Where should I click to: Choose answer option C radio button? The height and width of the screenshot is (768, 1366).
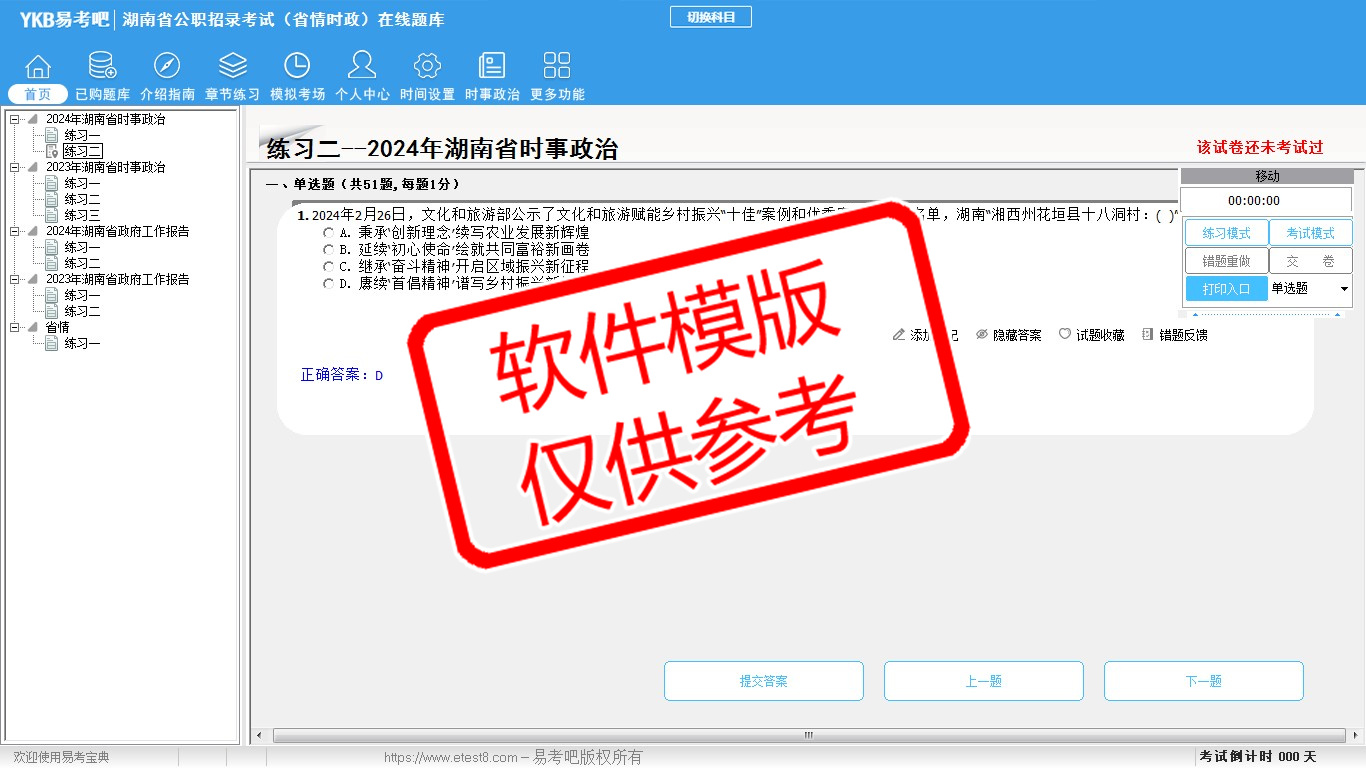pos(328,267)
